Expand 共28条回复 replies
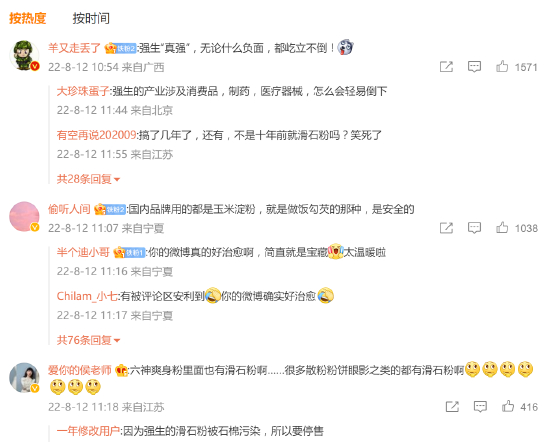 [x=88, y=179]
